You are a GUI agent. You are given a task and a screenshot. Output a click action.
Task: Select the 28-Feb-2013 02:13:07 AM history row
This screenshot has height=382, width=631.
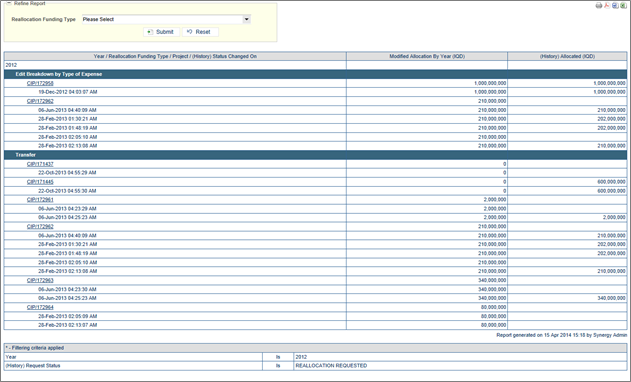pos(316,325)
